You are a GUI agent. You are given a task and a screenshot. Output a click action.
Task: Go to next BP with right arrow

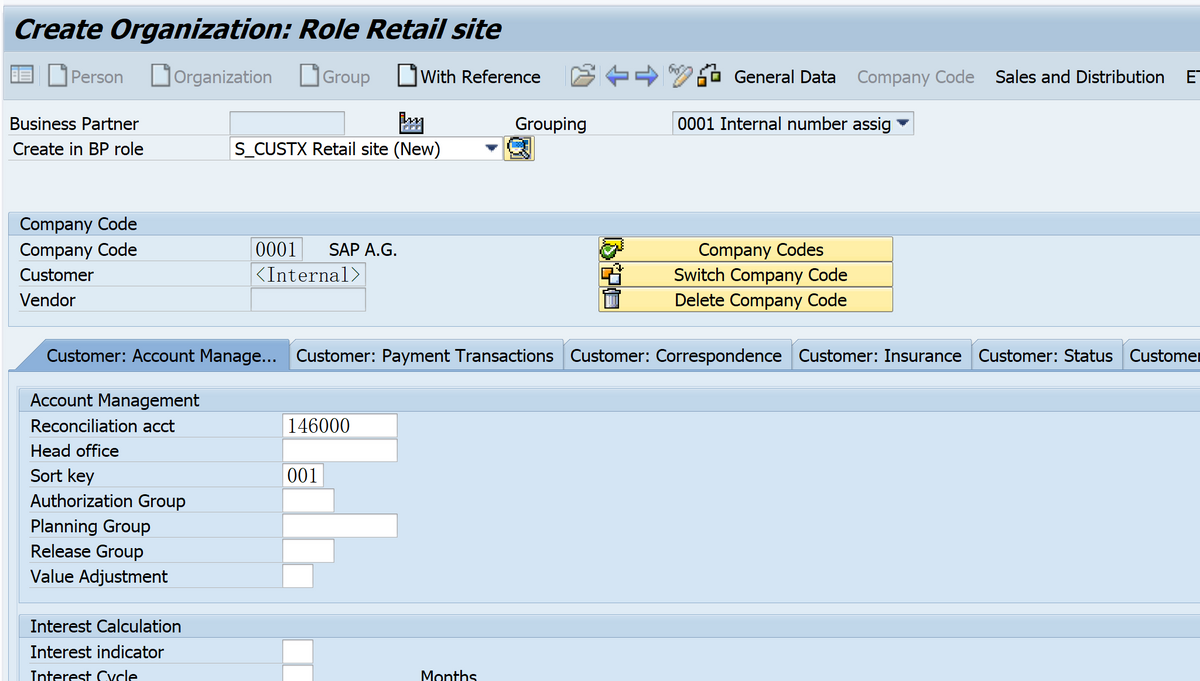pos(646,76)
